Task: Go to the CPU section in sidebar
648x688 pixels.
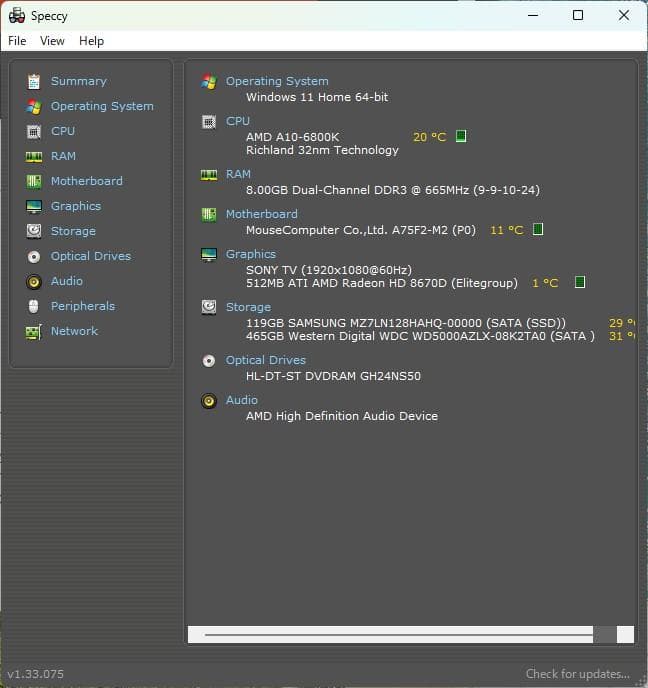Action: pos(63,131)
